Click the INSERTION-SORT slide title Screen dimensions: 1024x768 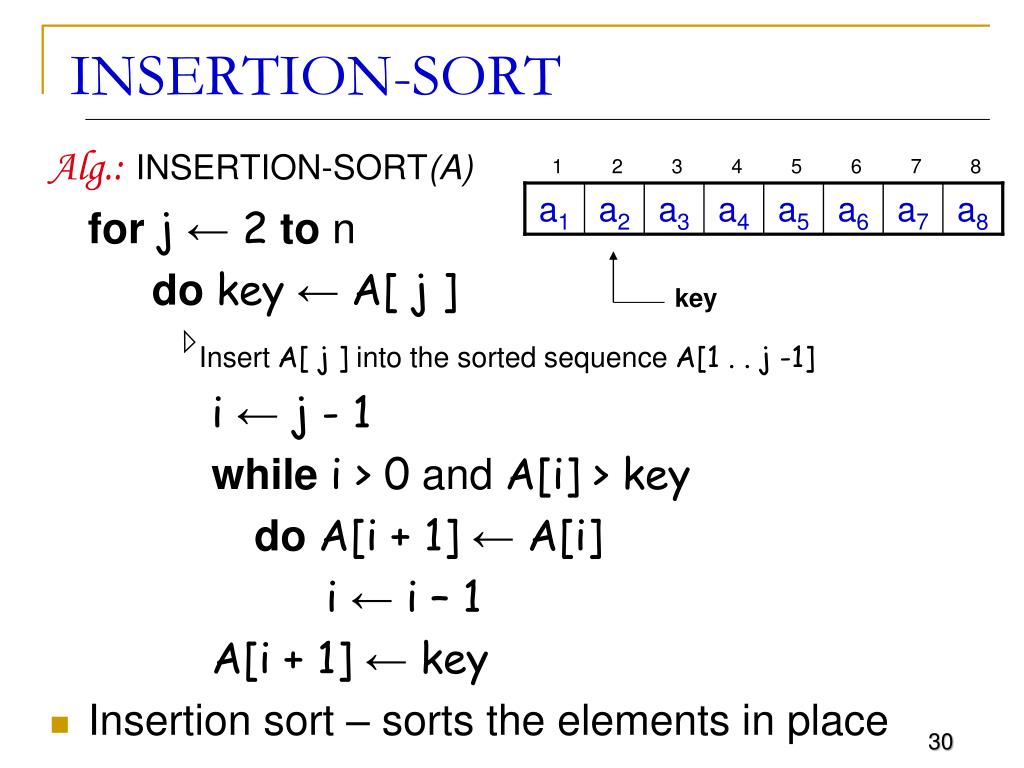pos(315,76)
